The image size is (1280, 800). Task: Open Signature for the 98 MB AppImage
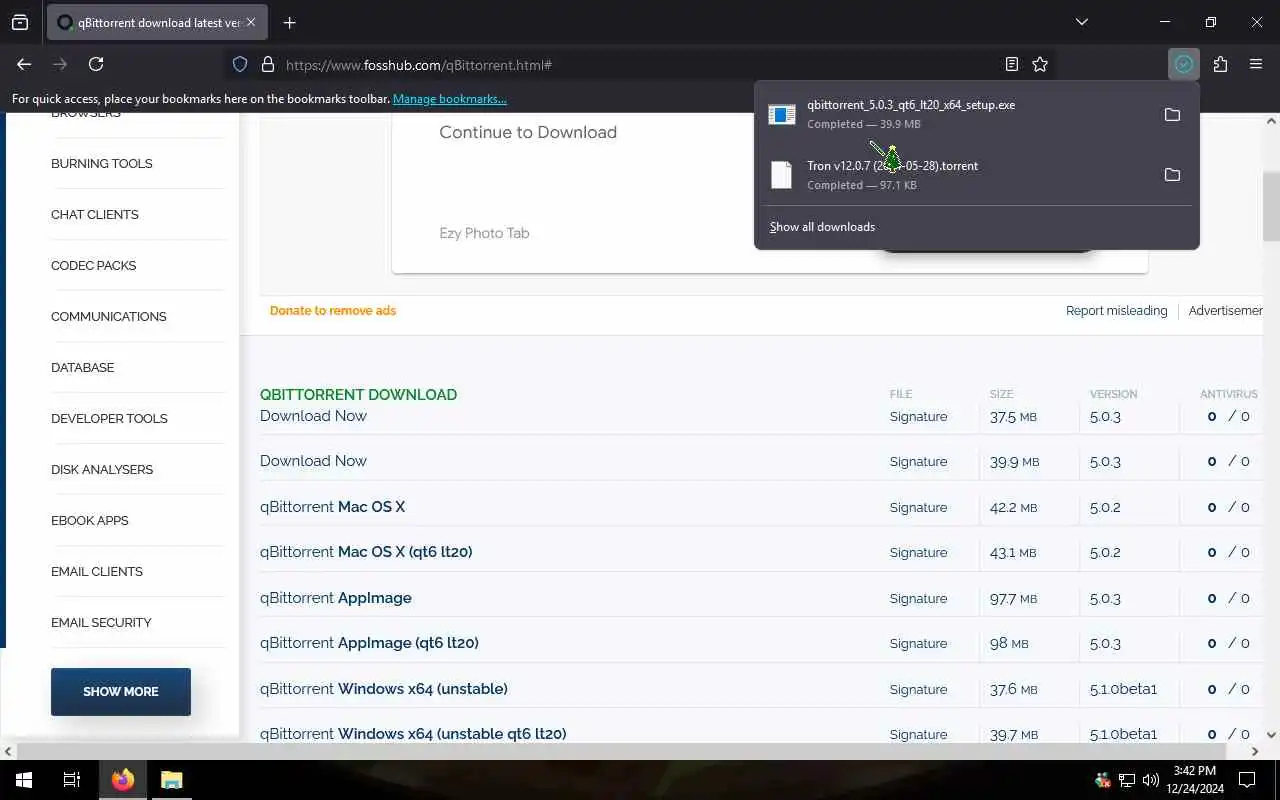coord(918,643)
